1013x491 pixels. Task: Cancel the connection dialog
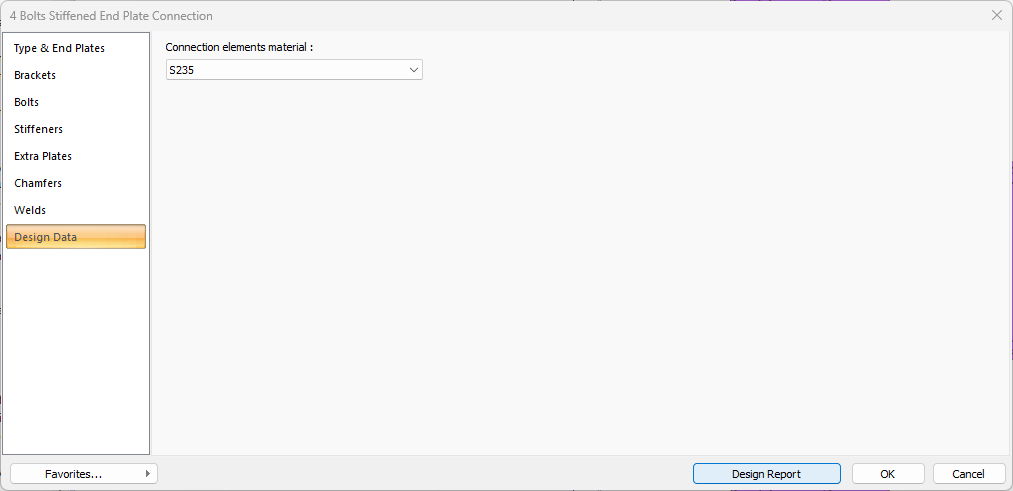click(969, 474)
